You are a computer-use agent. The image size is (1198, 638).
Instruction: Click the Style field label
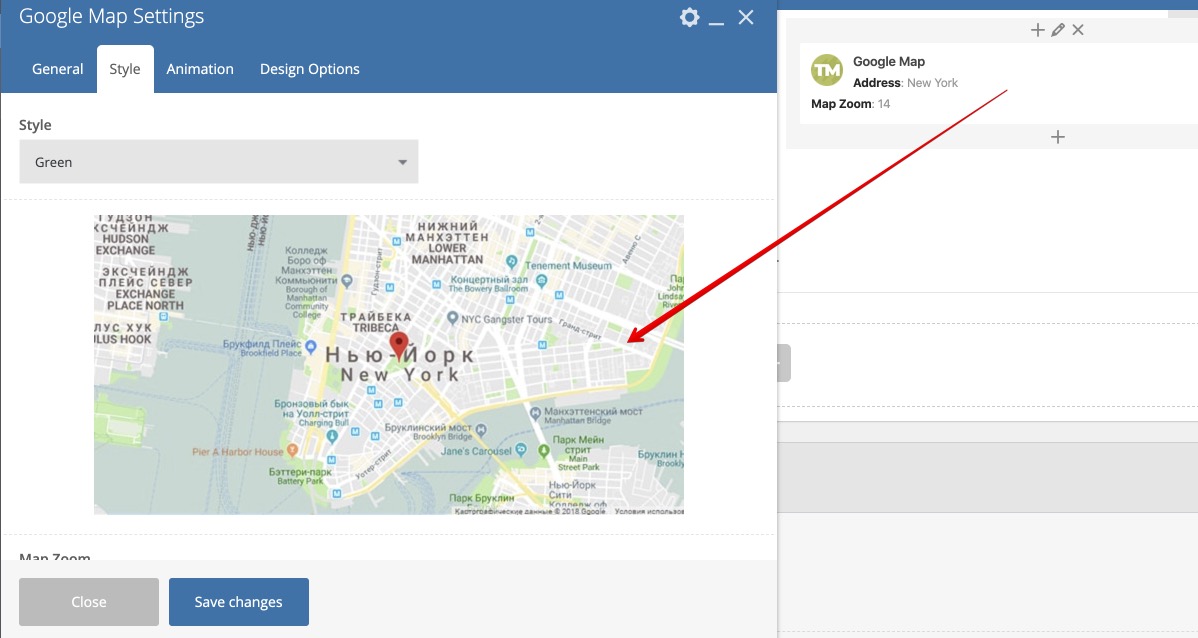click(35, 125)
